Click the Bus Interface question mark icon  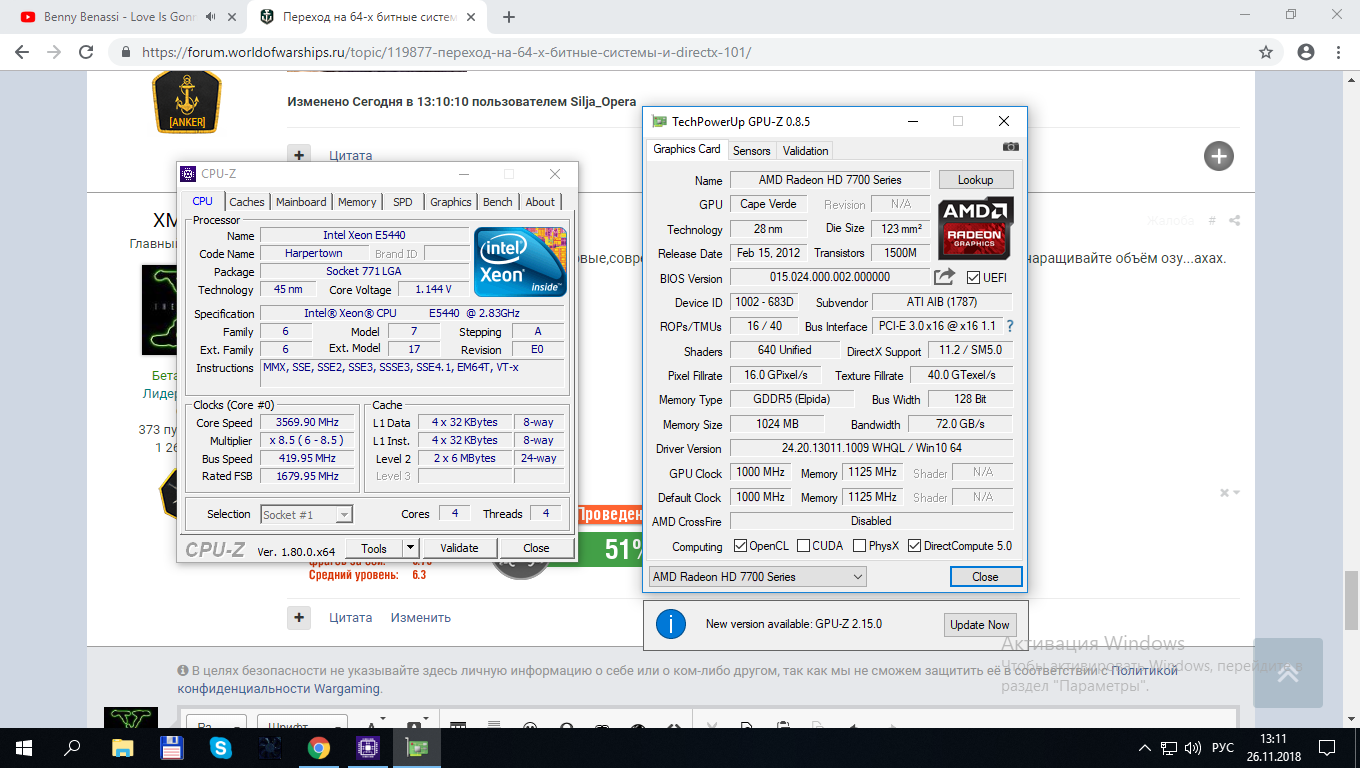click(x=1010, y=326)
